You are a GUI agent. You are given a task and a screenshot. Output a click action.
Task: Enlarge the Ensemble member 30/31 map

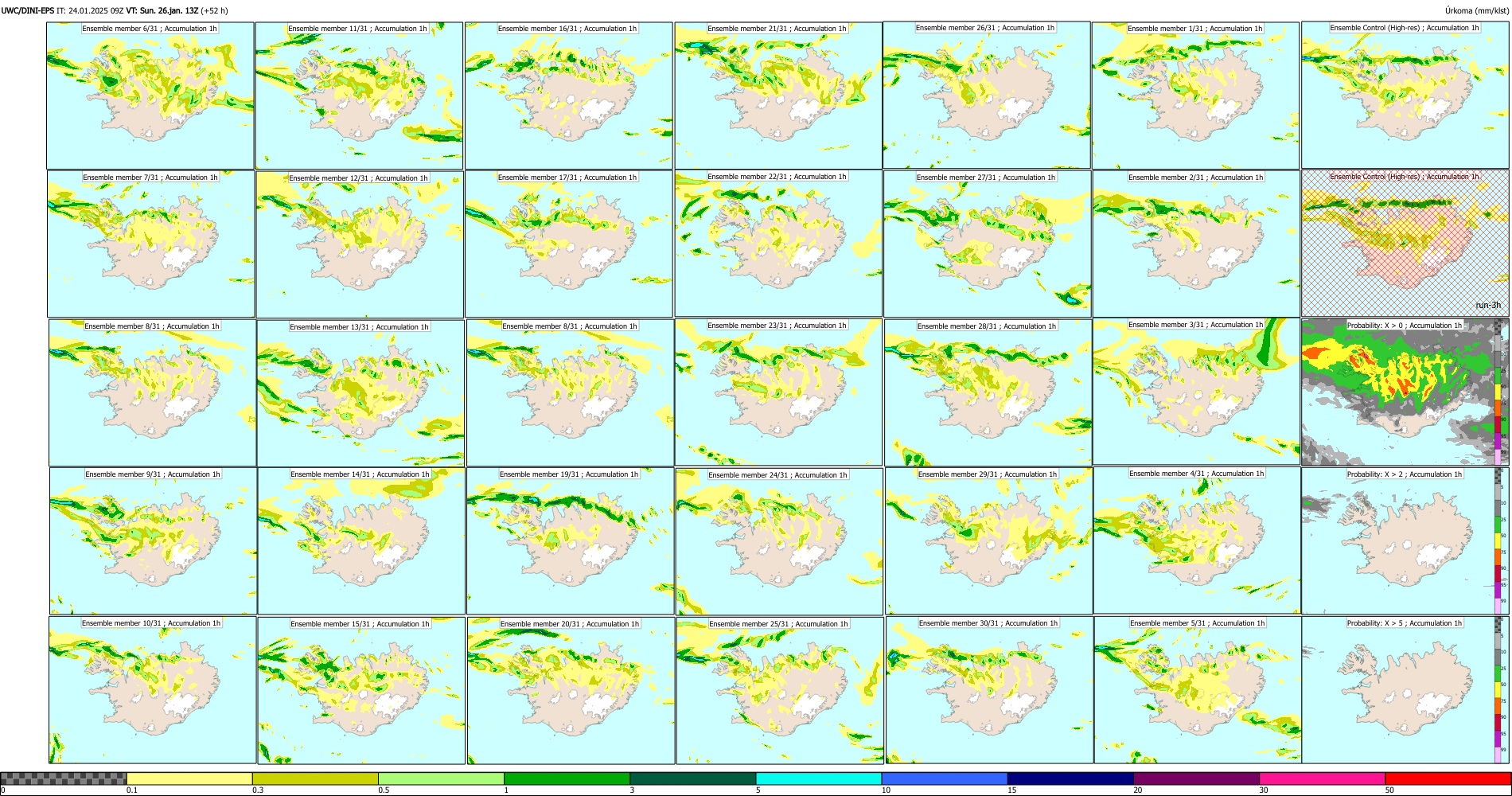click(989, 690)
